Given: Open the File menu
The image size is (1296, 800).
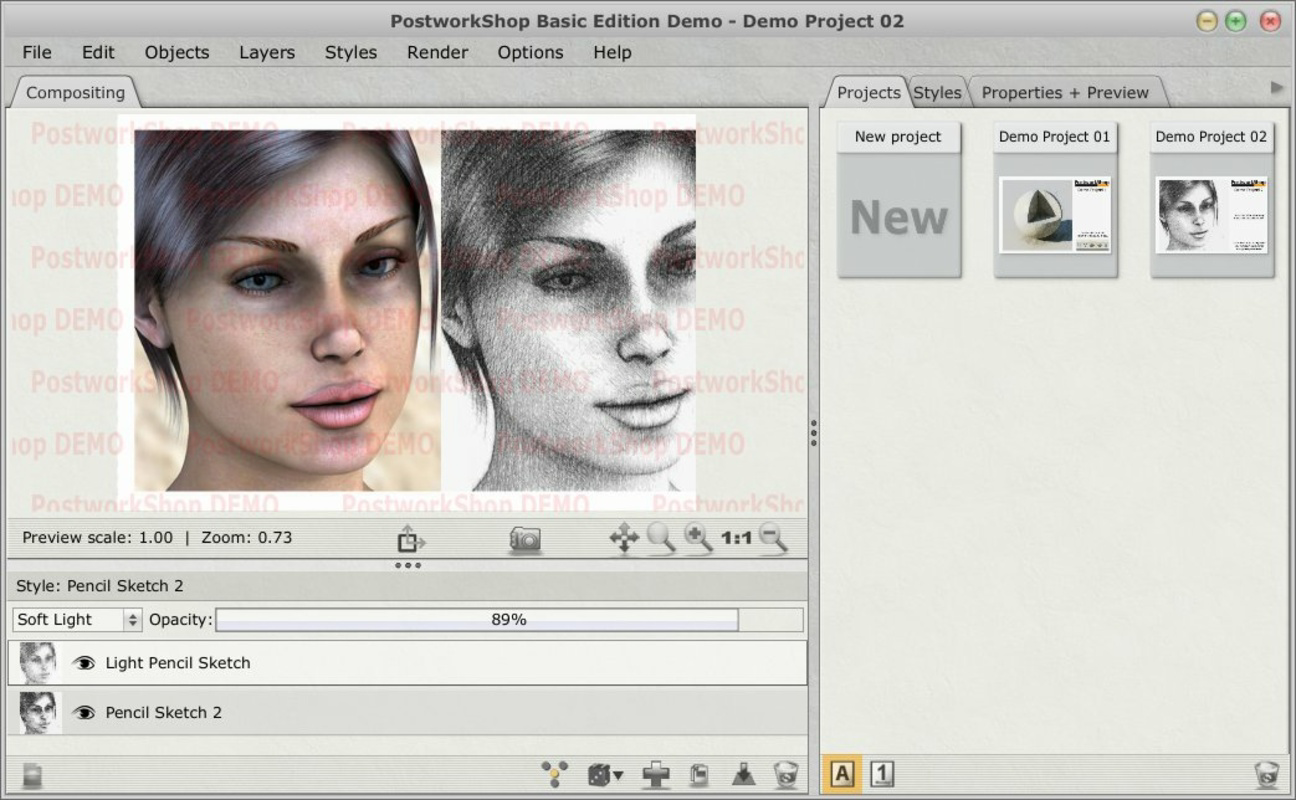Looking at the screenshot, I should (x=37, y=52).
